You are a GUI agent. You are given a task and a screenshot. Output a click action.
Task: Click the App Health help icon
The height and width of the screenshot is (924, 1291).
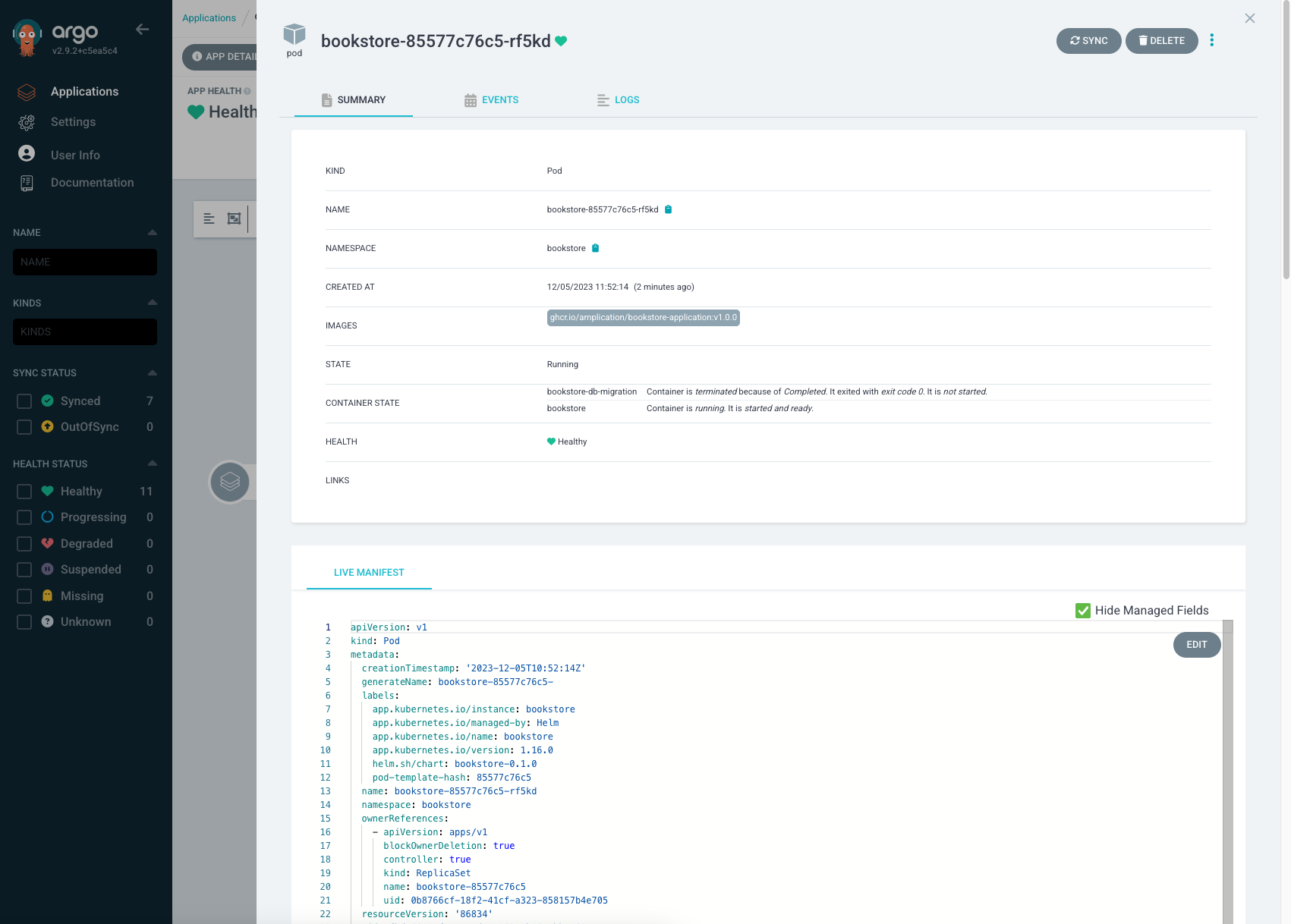(247, 91)
